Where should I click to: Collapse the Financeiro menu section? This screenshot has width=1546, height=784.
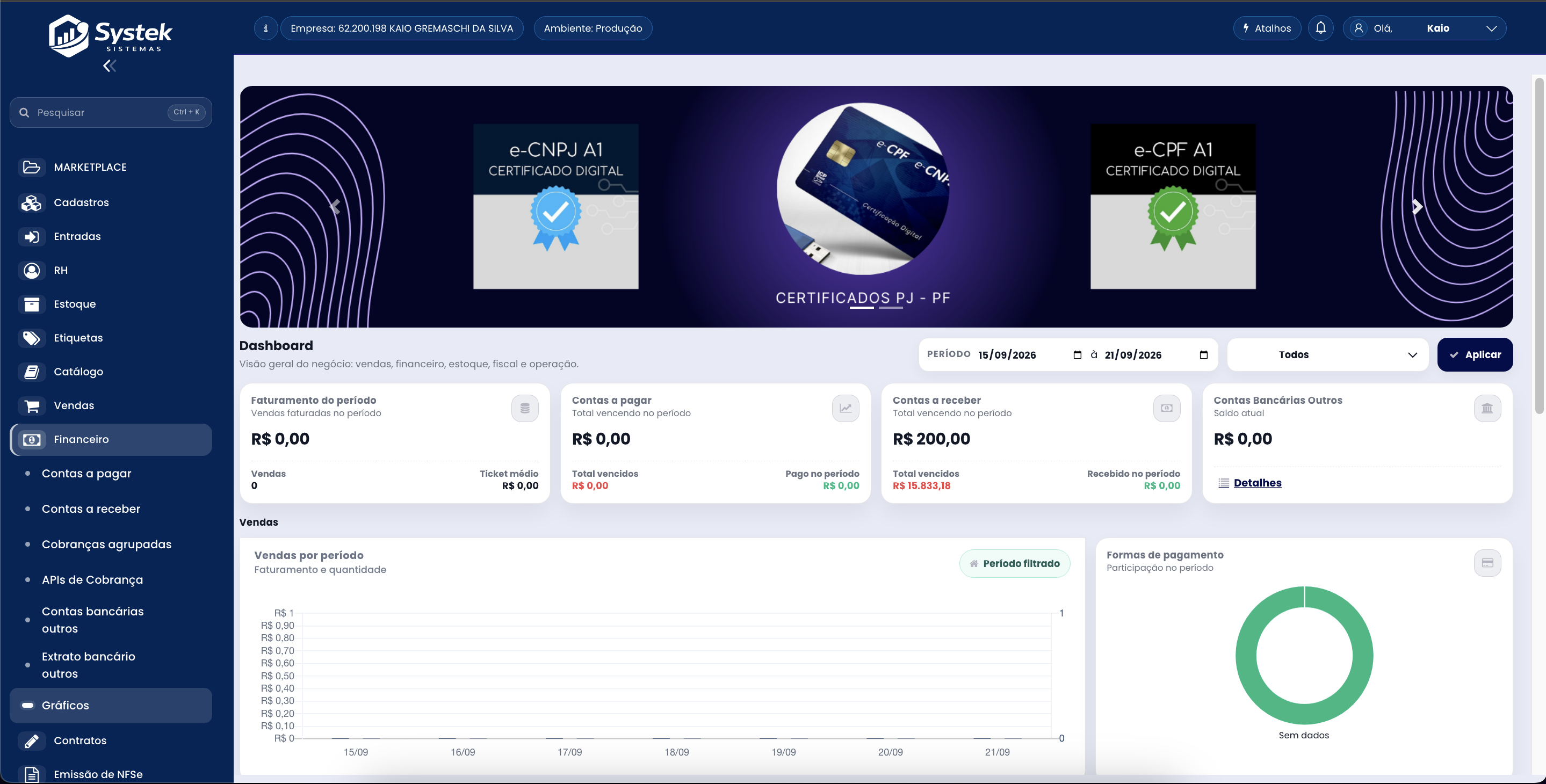click(x=111, y=440)
